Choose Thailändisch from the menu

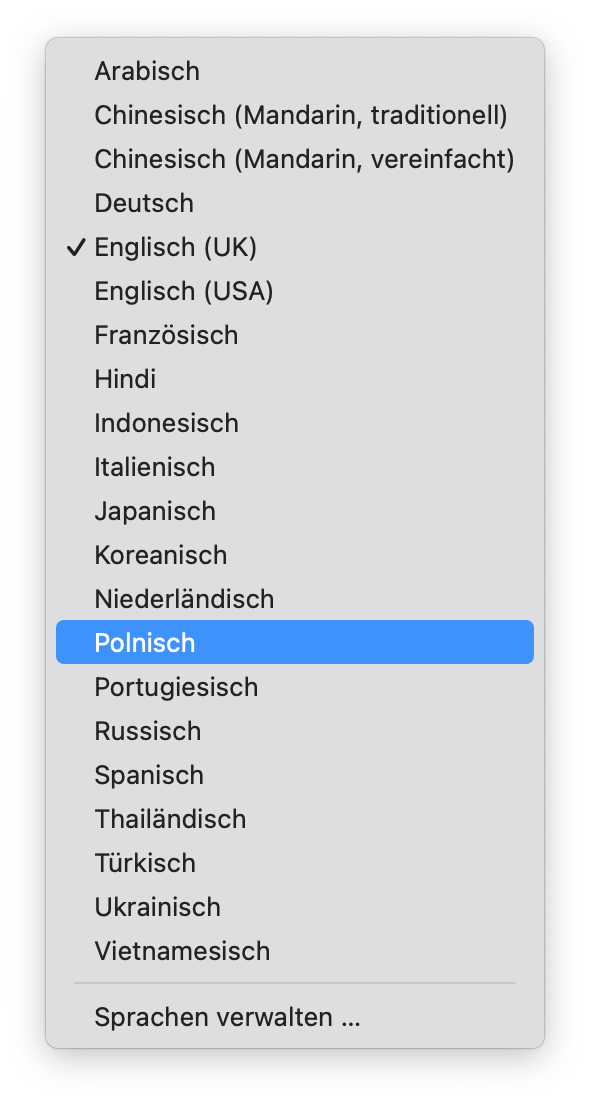pos(295,819)
